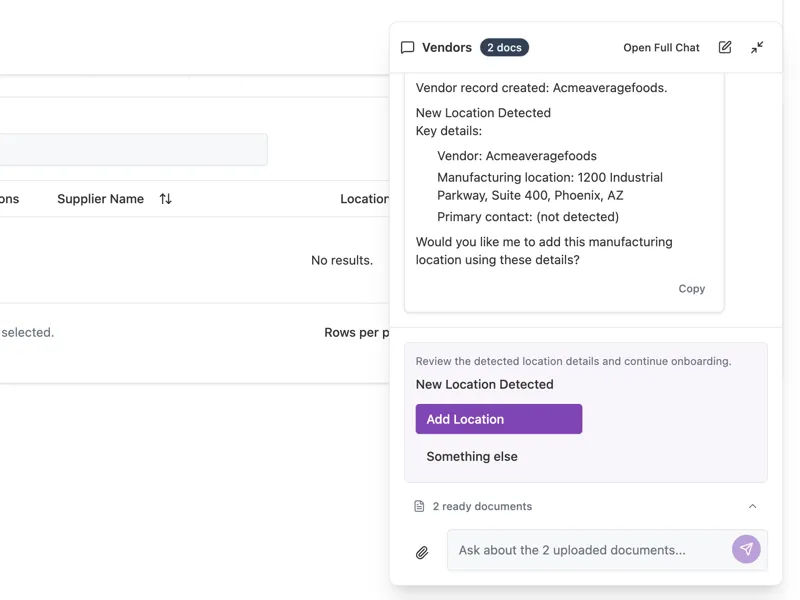Copy the assistant's location message
The width and height of the screenshot is (800, 600).
[x=692, y=288]
